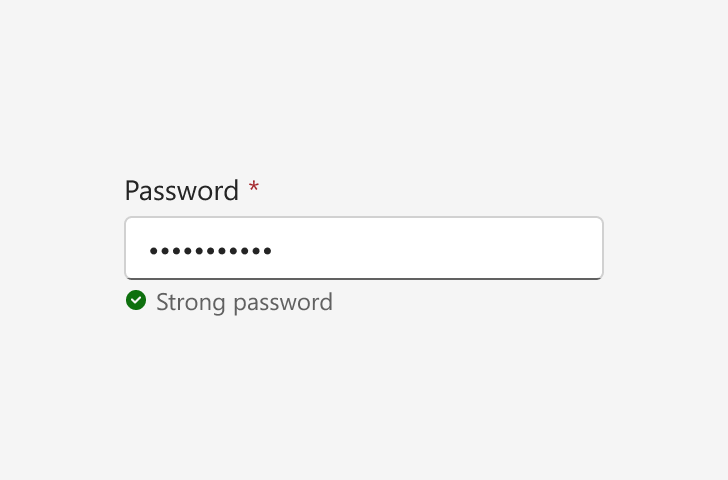Click the end of the "Strong password" text
Screen dimensions: 728x480
coord(332,303)
